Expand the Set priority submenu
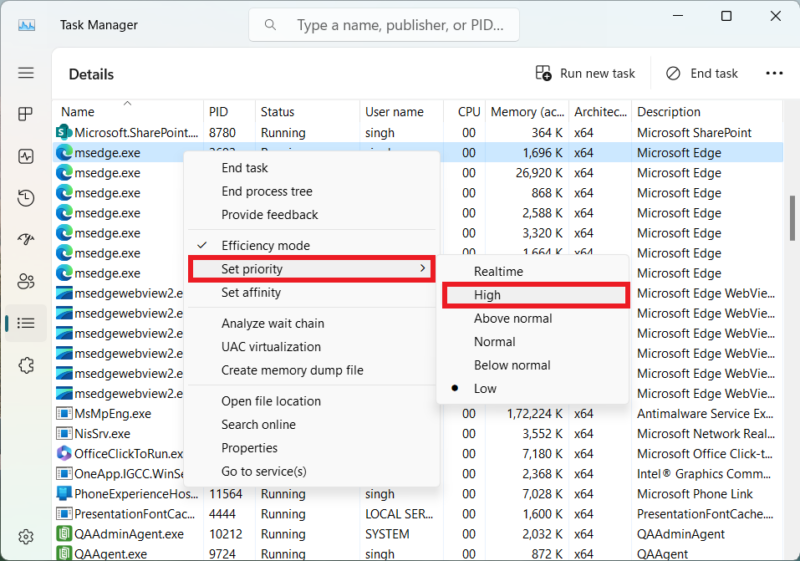The height and width of the screenshot is (561, 800). click(x=311, y=269)
